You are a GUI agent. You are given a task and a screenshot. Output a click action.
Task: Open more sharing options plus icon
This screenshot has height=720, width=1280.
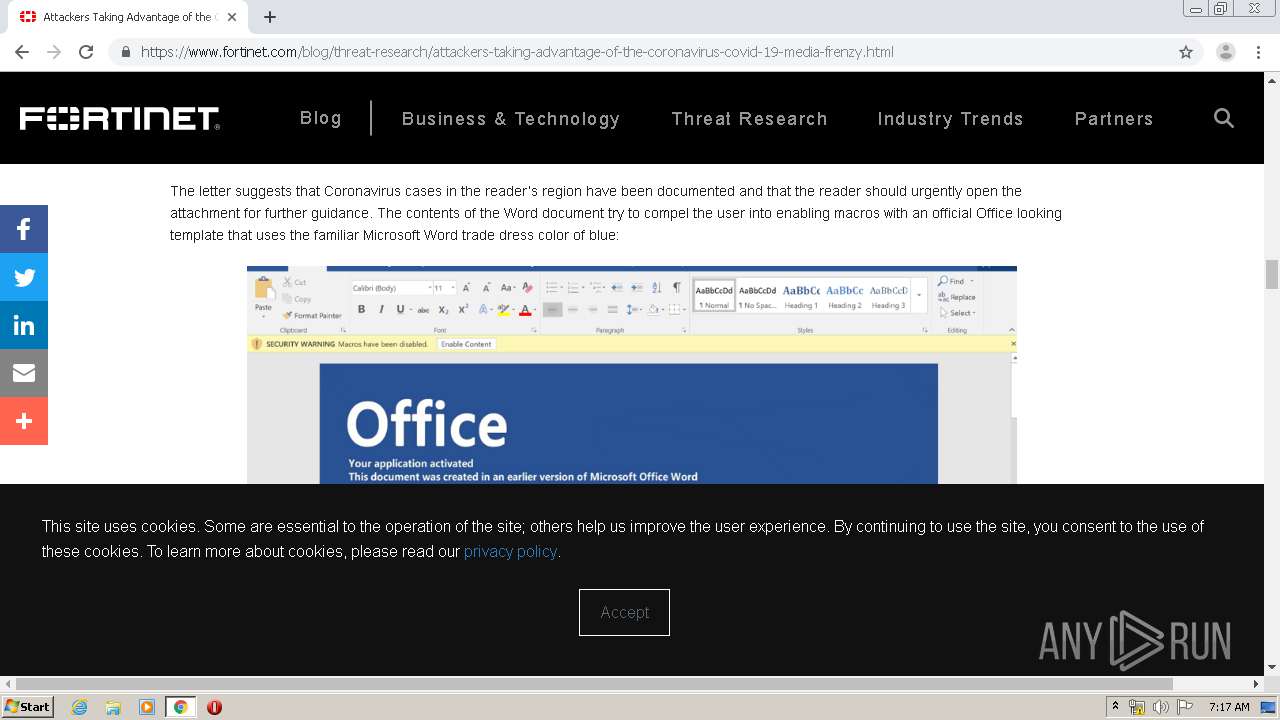24,421
